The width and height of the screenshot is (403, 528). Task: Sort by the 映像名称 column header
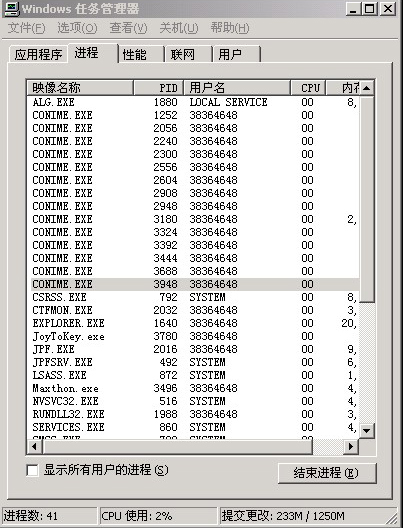point(80,88)
